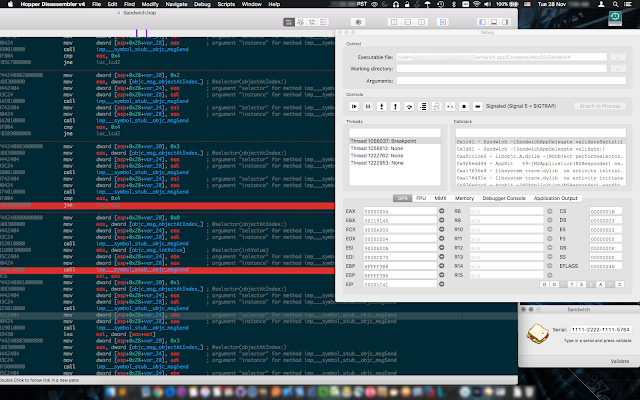This screenshot has width=640, height=400.
Task: Switch to the MMX tab
Action: (x=440, y=198)
